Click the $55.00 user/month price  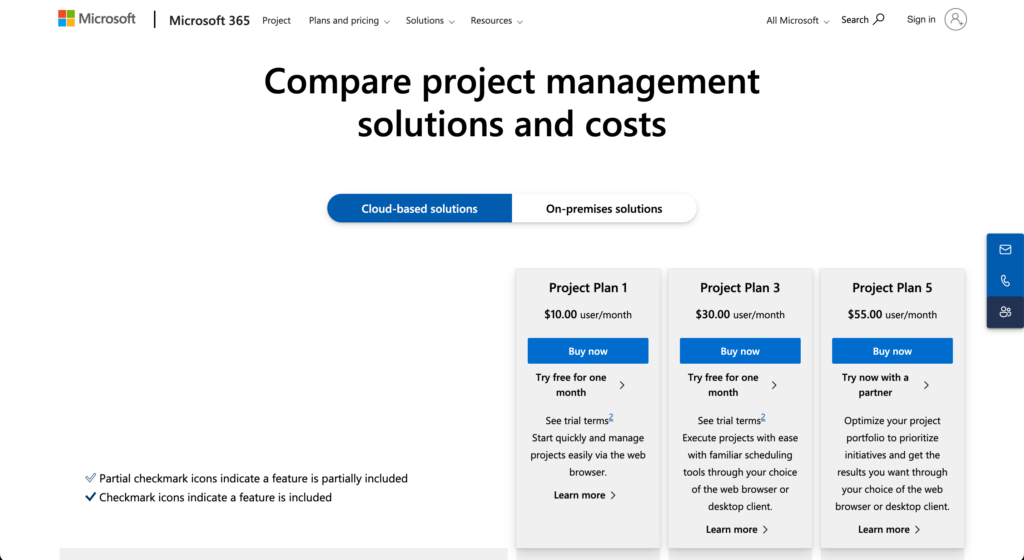pyautogui.click(x=892, y=314)
